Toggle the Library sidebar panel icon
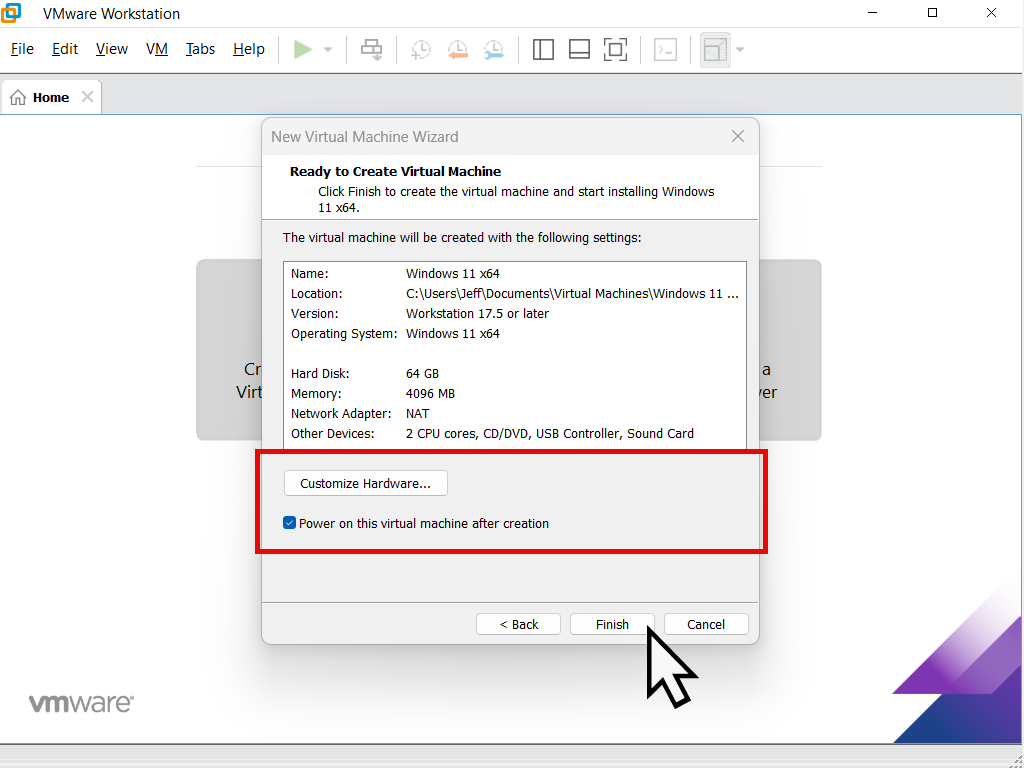The width and height of the screenshot is (1024, 768). coord(543,49)
